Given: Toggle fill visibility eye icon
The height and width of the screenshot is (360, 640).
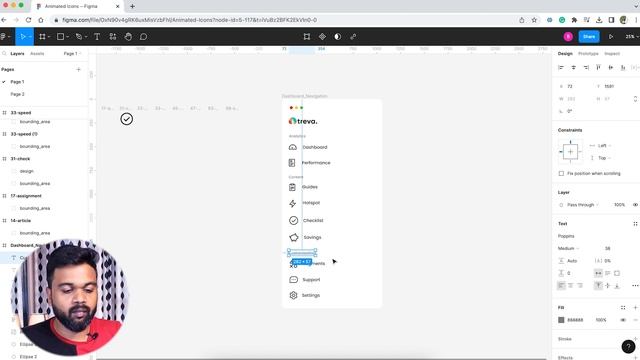Looking at the screenshot, I should [623, 320].
